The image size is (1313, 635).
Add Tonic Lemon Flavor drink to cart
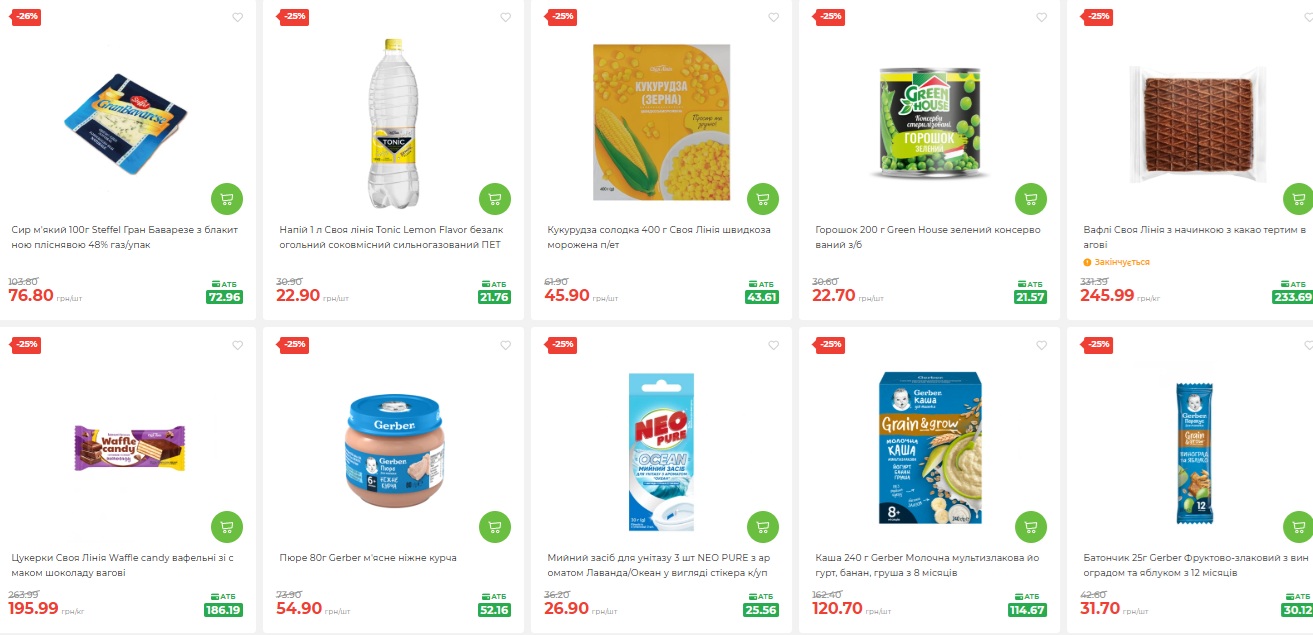tap(495, 198)
